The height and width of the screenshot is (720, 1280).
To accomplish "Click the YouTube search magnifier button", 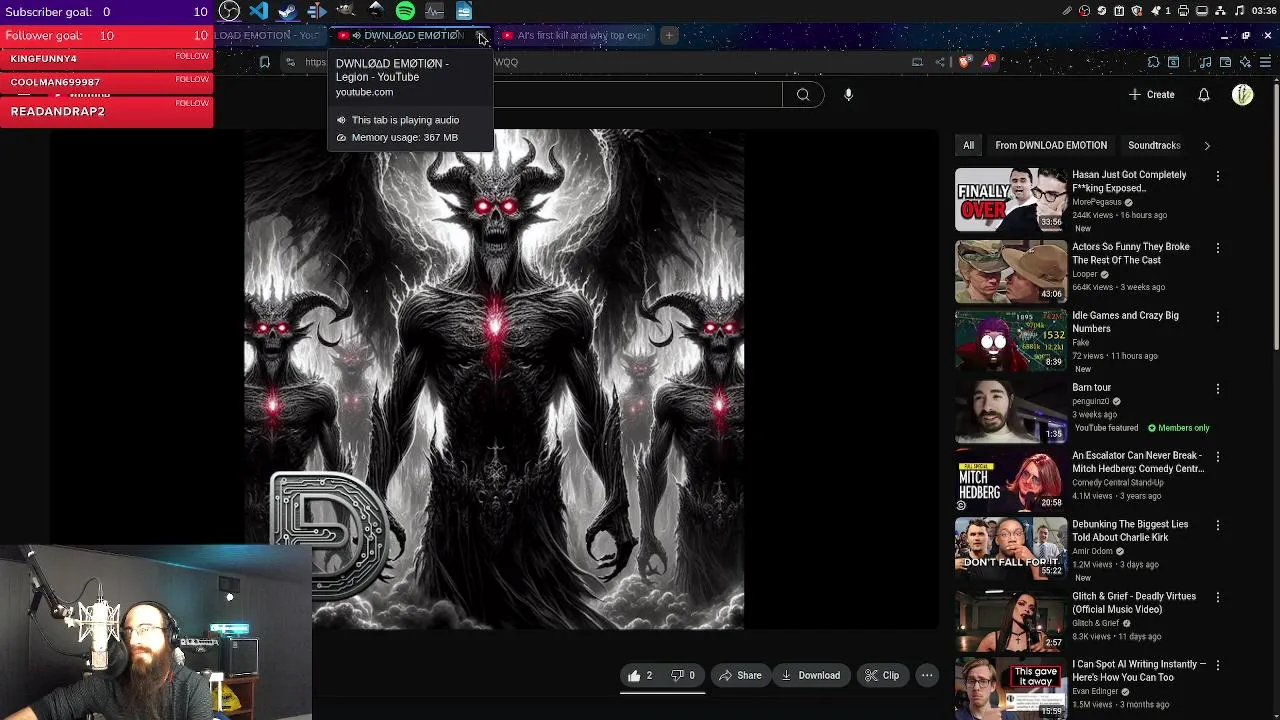I will click(803, 94).
